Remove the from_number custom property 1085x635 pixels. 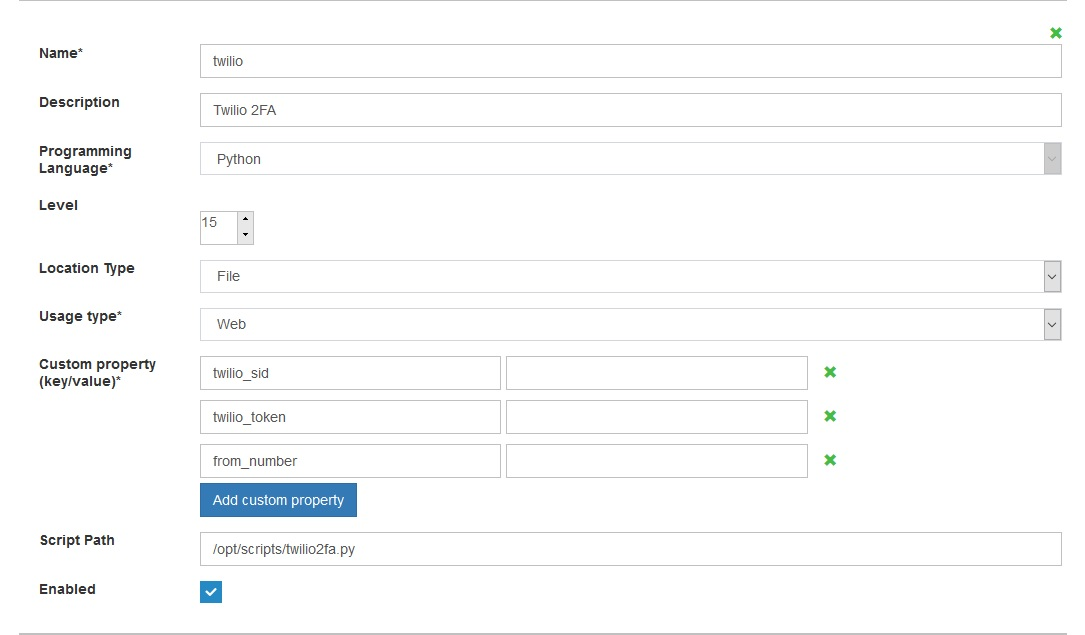pyautogui.click(x=829, y=460)
